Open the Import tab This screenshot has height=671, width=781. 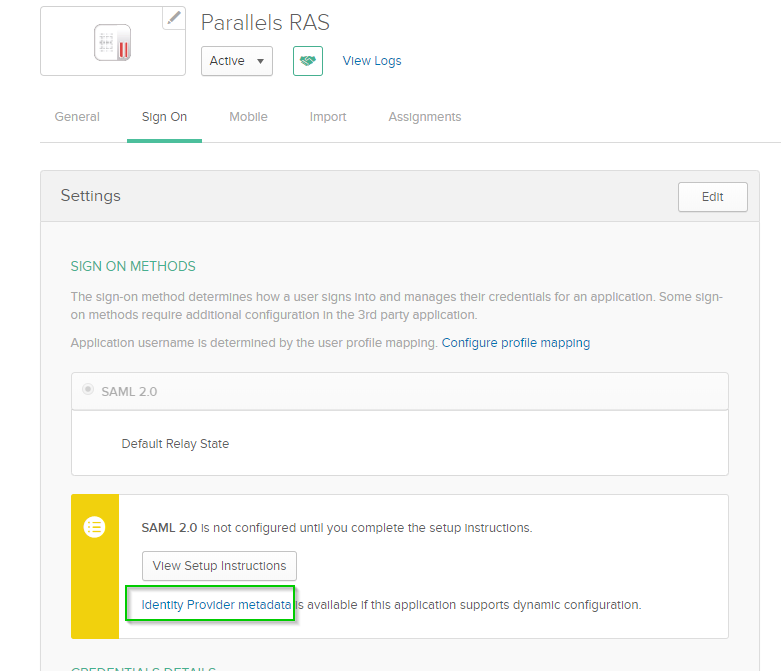pyautogui.click(x=328, y=117)
